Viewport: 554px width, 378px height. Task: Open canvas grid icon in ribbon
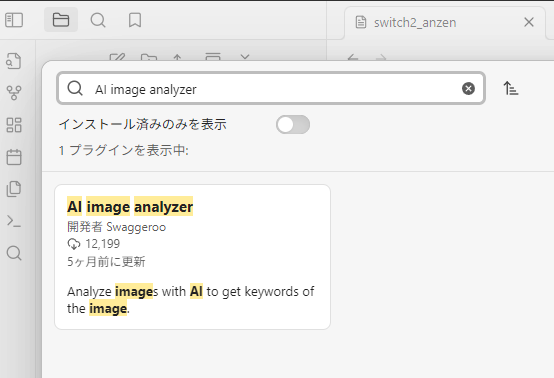[x=14, y=125]
